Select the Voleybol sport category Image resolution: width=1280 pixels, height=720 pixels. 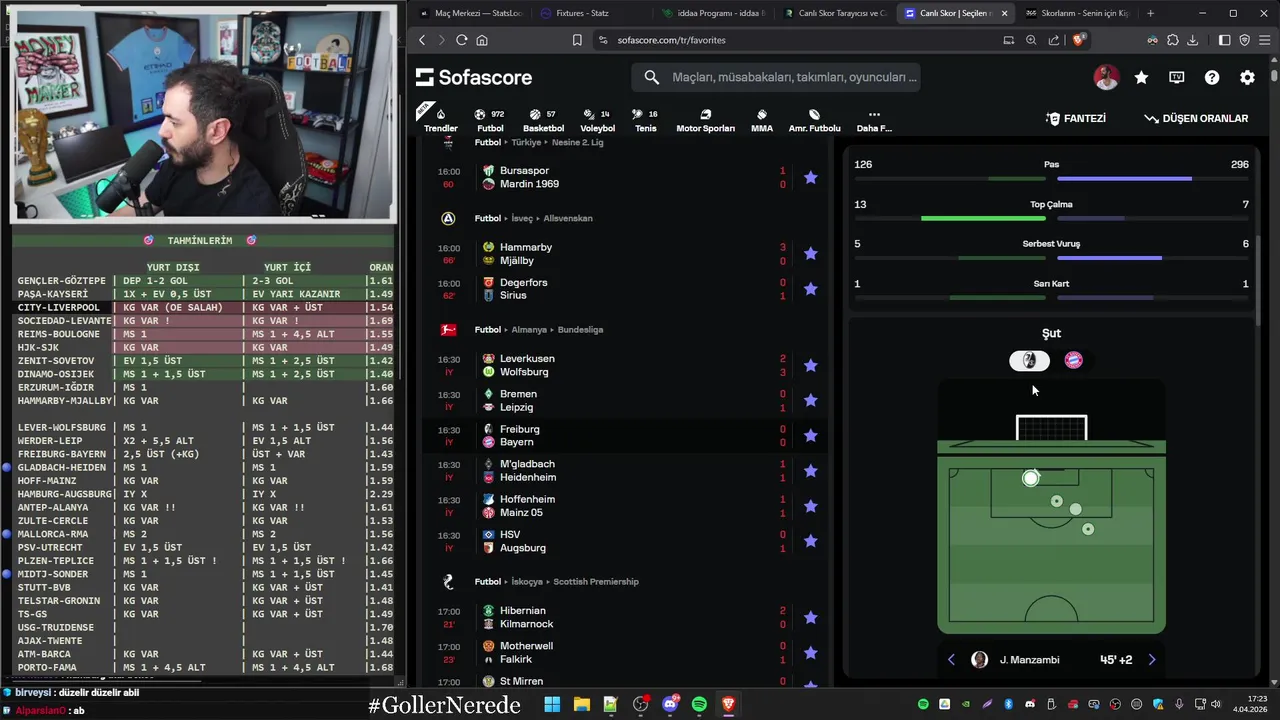597,120
